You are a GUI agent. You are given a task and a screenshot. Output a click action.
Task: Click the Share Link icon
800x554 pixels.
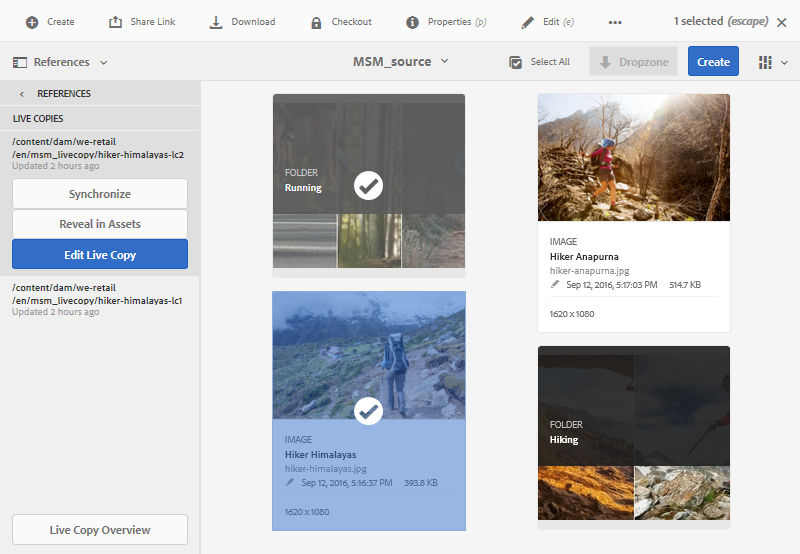(x=116, y=22)
